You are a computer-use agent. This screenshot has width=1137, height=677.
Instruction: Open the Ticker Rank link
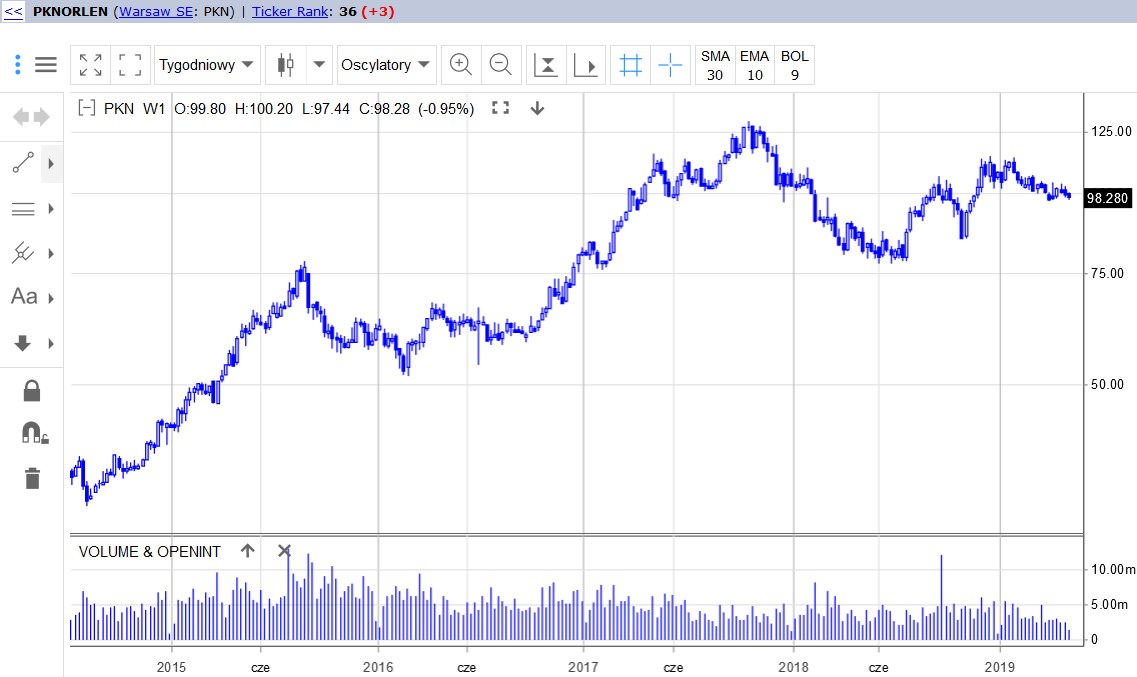tap(290, 12)
